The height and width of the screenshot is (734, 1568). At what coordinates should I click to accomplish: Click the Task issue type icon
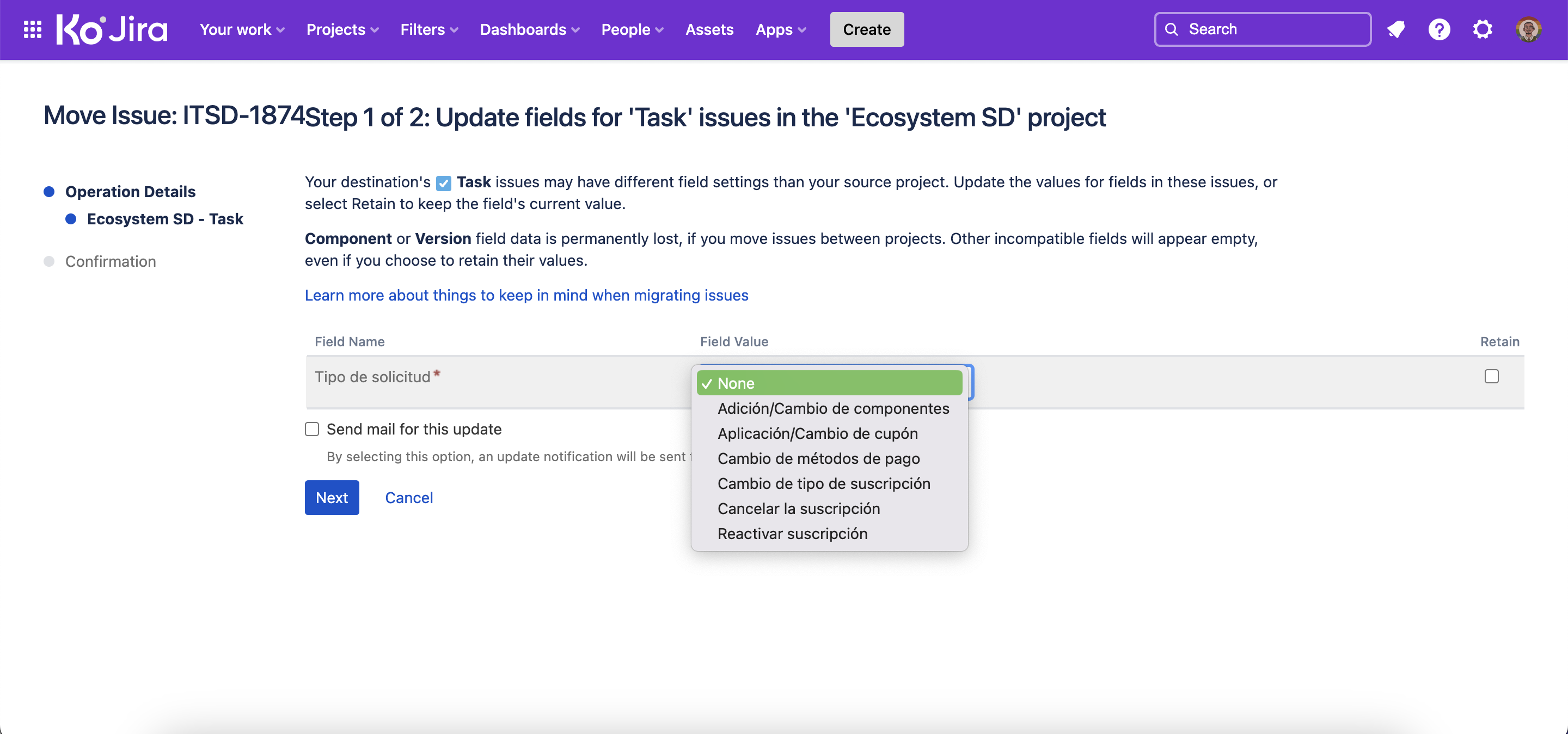tap(444, 182)
